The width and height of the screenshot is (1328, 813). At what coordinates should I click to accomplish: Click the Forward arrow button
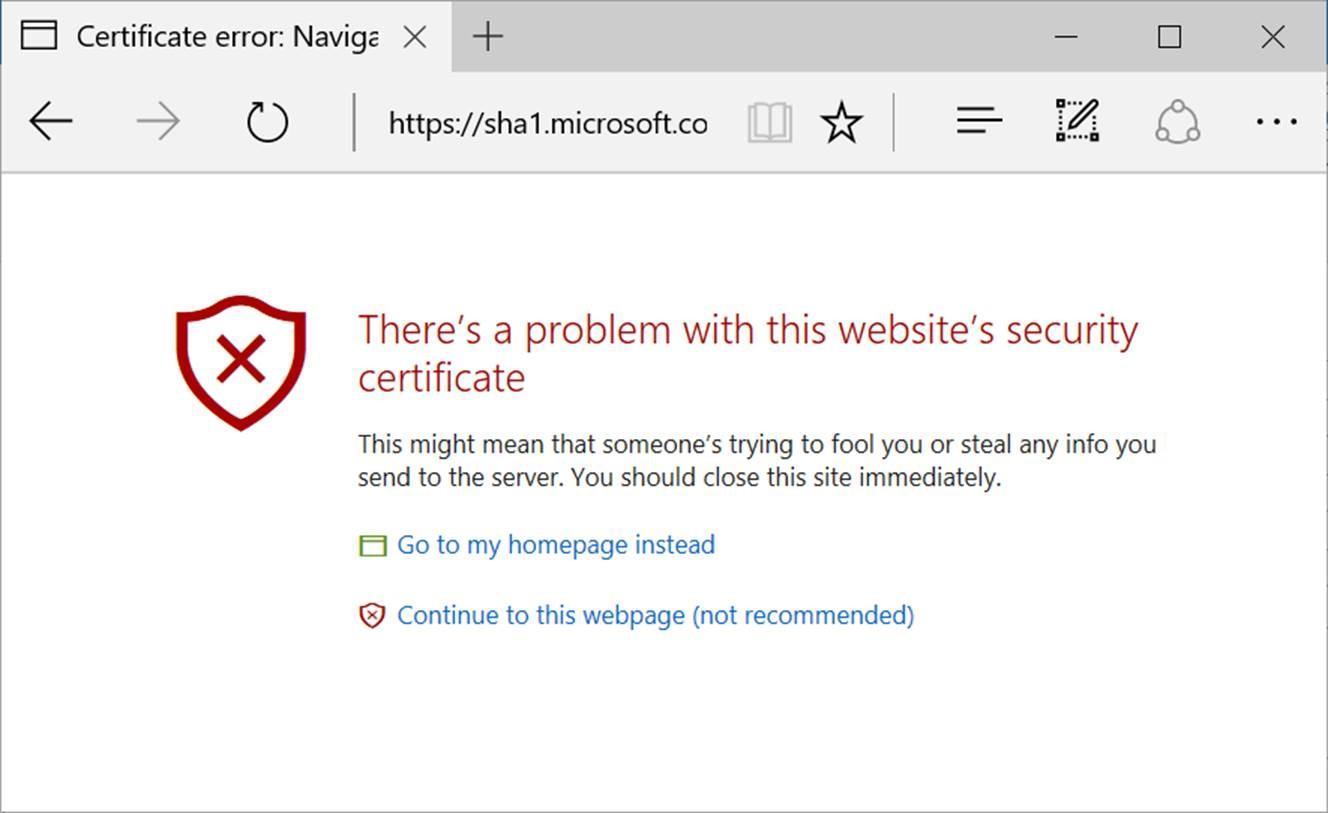pyautogui.click(x=158, y=122)
